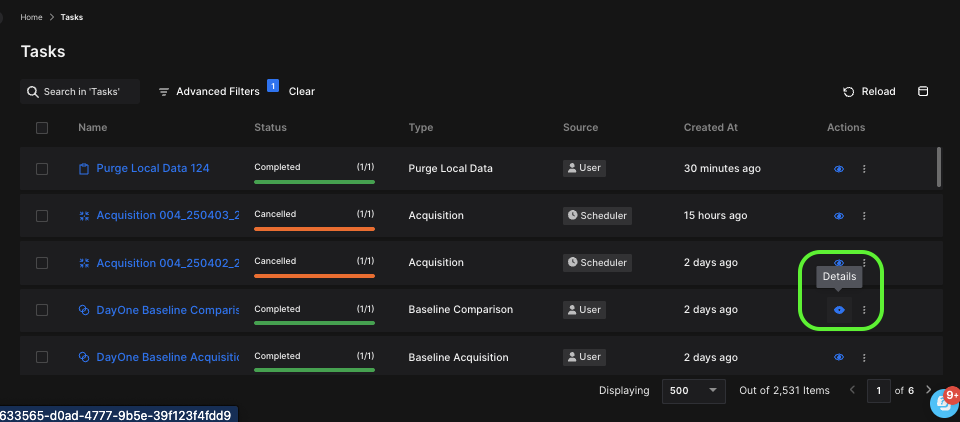Open the Displaying 500 items dropdown

(693, 391)
